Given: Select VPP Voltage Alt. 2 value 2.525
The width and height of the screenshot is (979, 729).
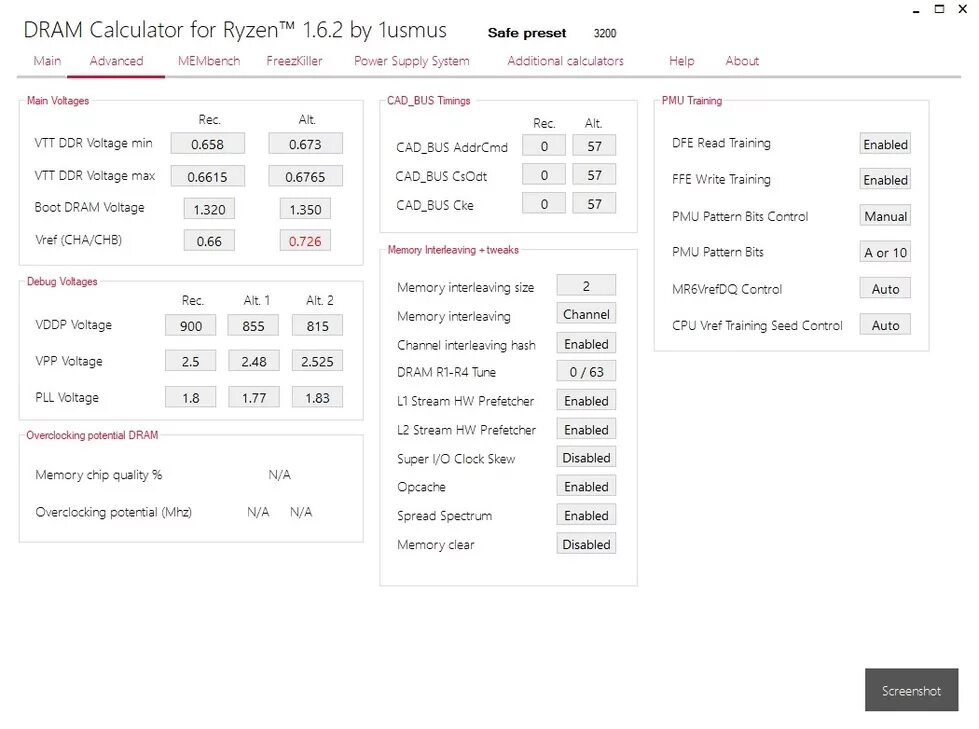Looking at the screenshot, I should pyautogui.click(x=317, y=361).
